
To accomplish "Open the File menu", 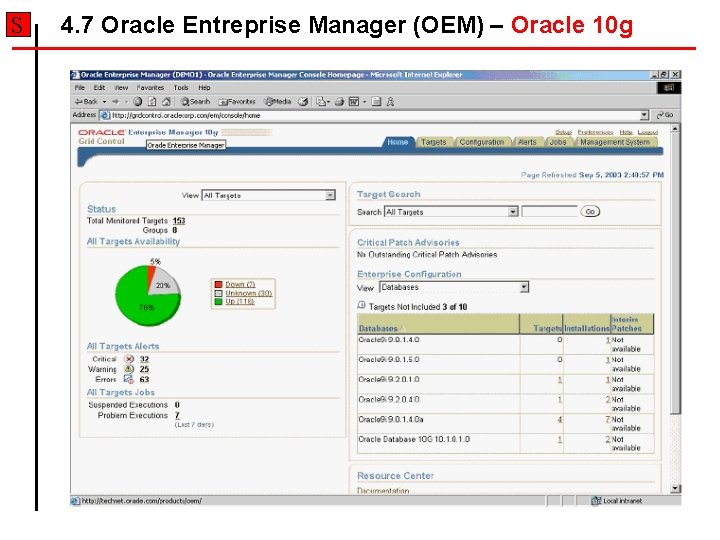I will pos(80,87).
